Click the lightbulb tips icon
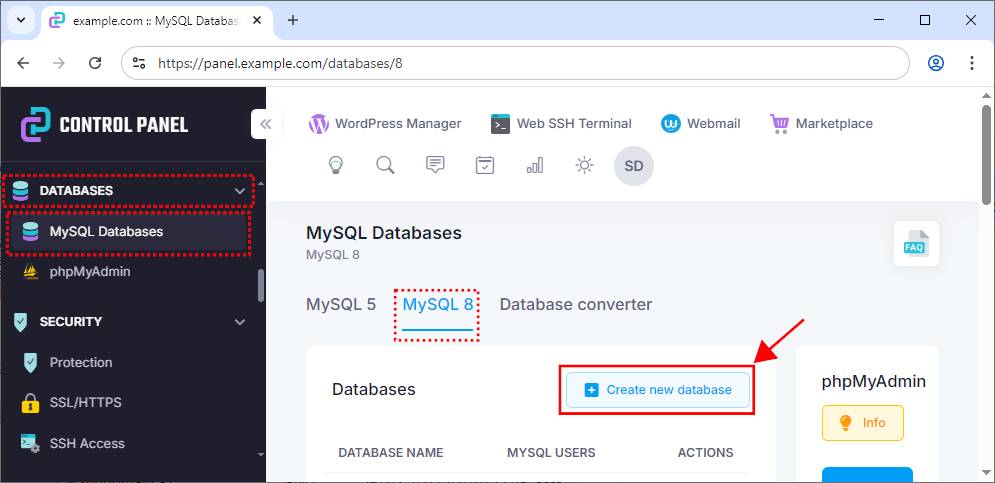 (x=336, y=166)
